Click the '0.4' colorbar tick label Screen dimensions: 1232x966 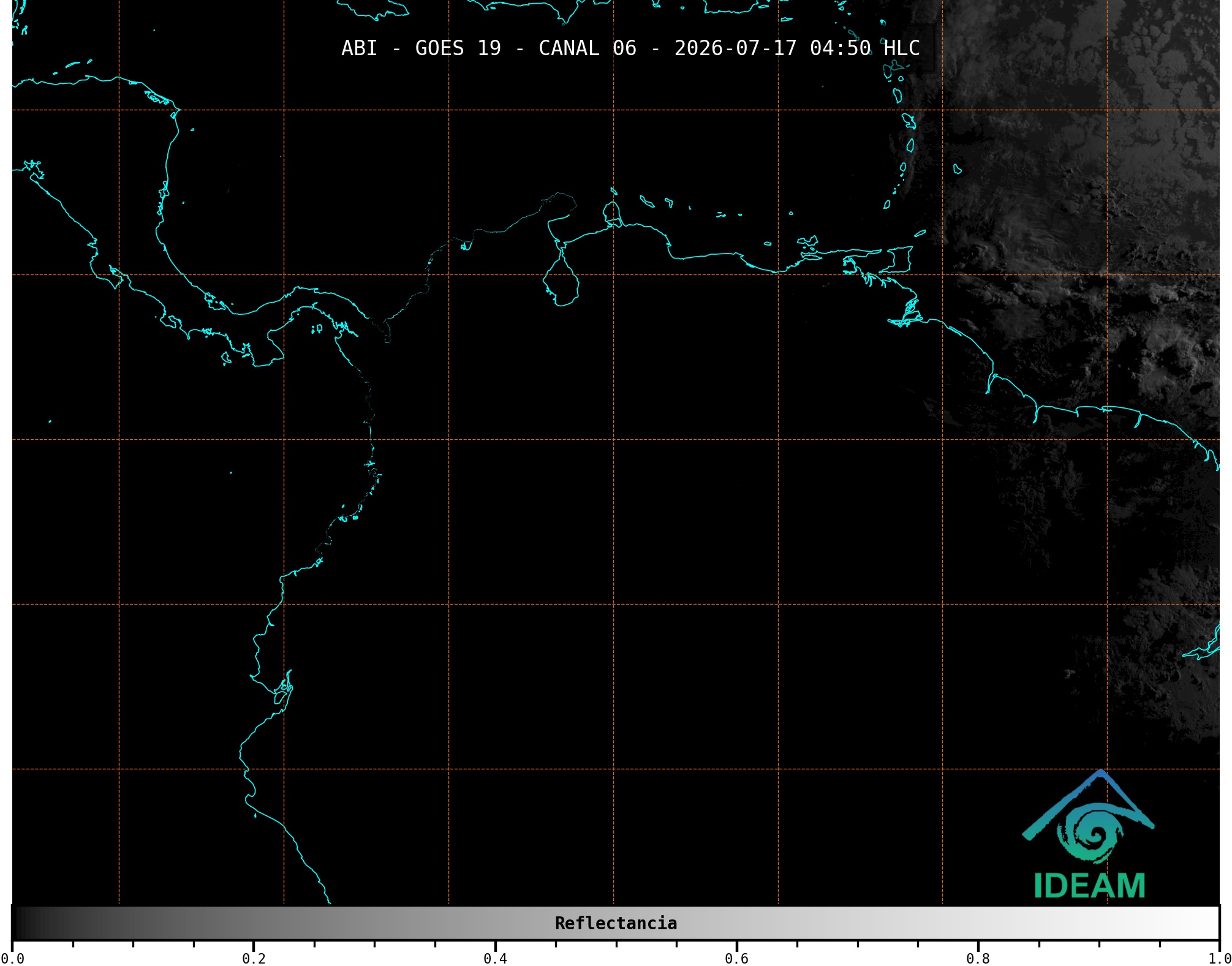495,958
